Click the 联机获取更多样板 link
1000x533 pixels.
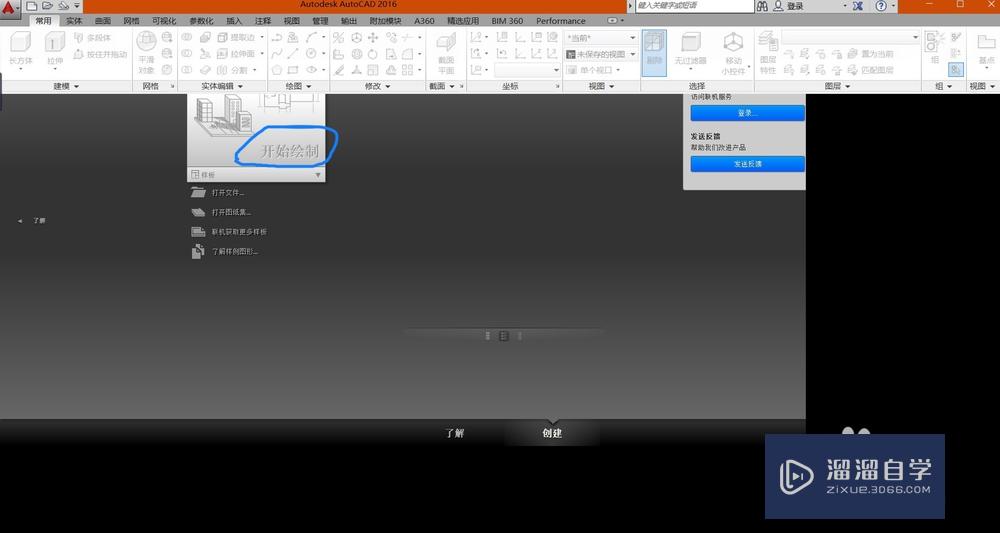tap(239, 232)
